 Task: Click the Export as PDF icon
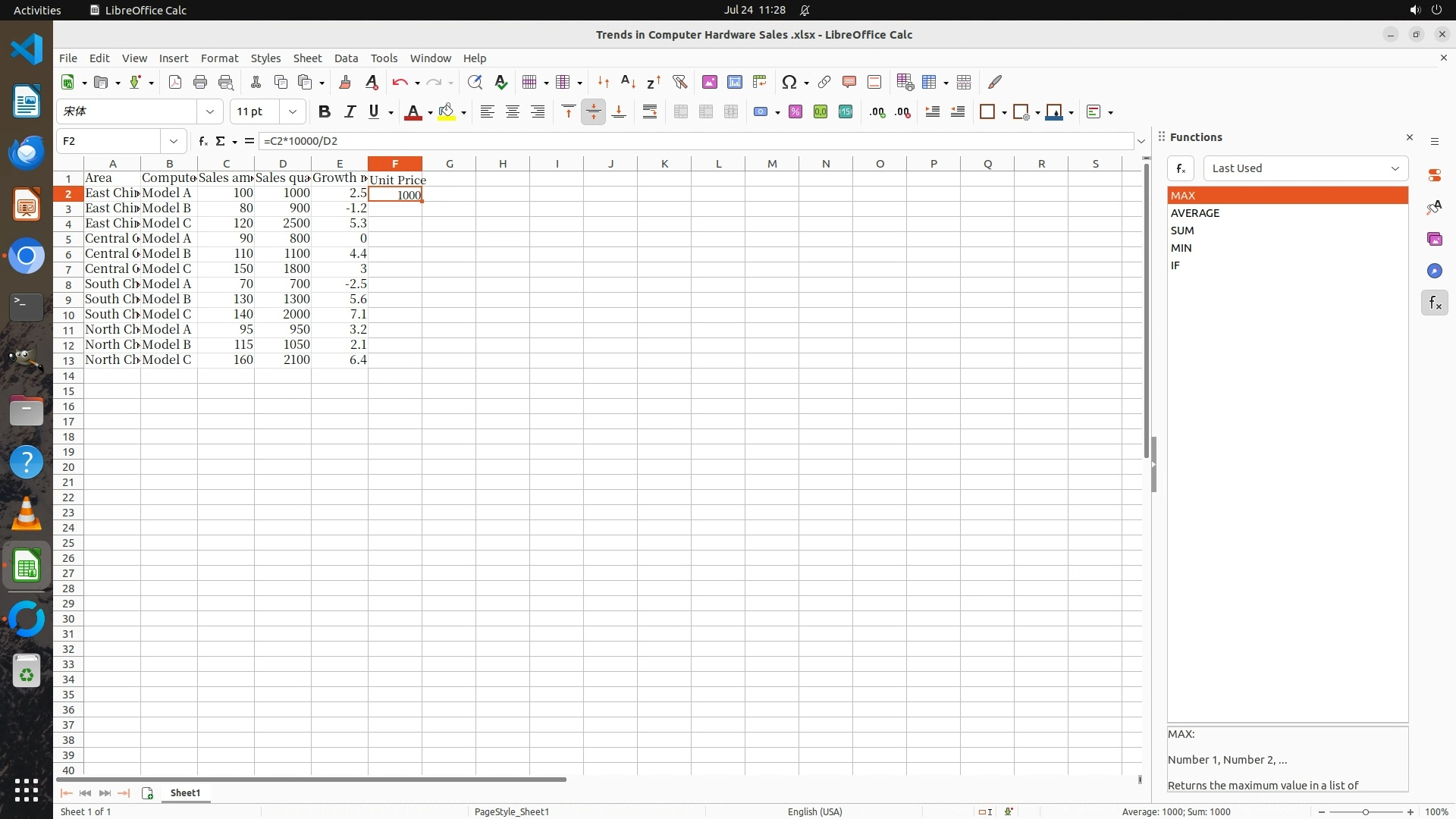[175, 82]
